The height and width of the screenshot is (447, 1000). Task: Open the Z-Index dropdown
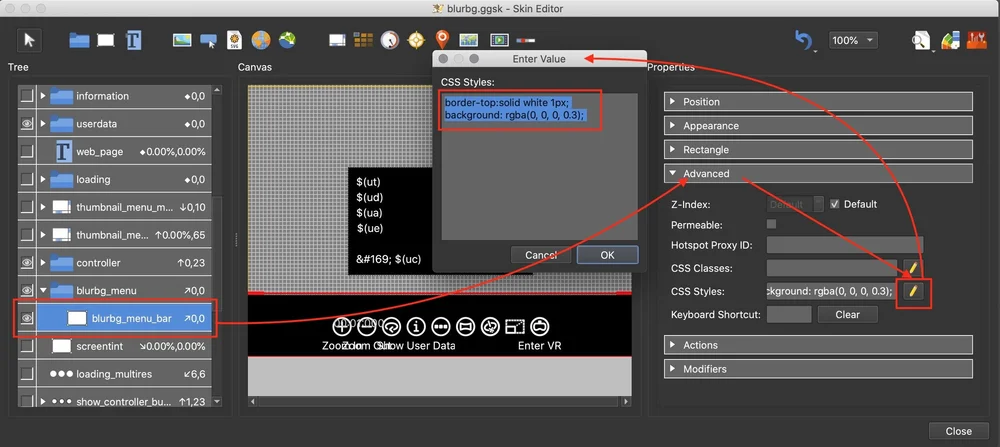coord(795,205)
